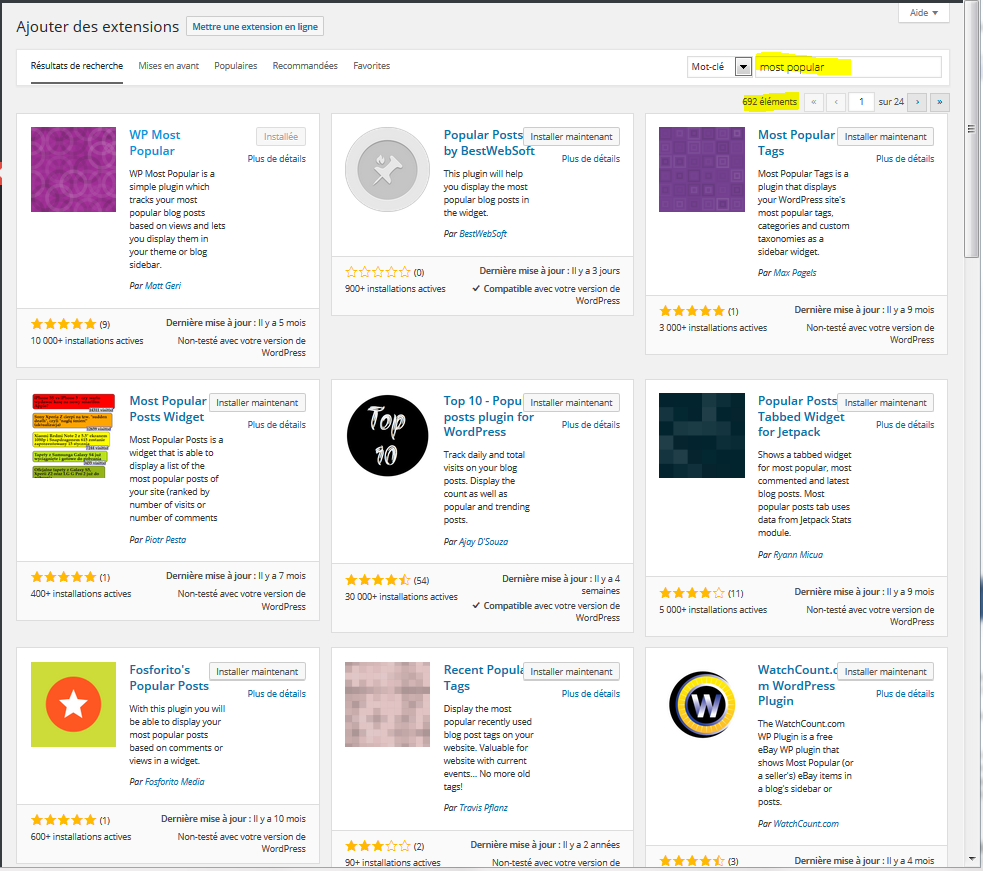Open Plus de détails for WP Most Popular
The image size is (983, 871).
point(276,159)
